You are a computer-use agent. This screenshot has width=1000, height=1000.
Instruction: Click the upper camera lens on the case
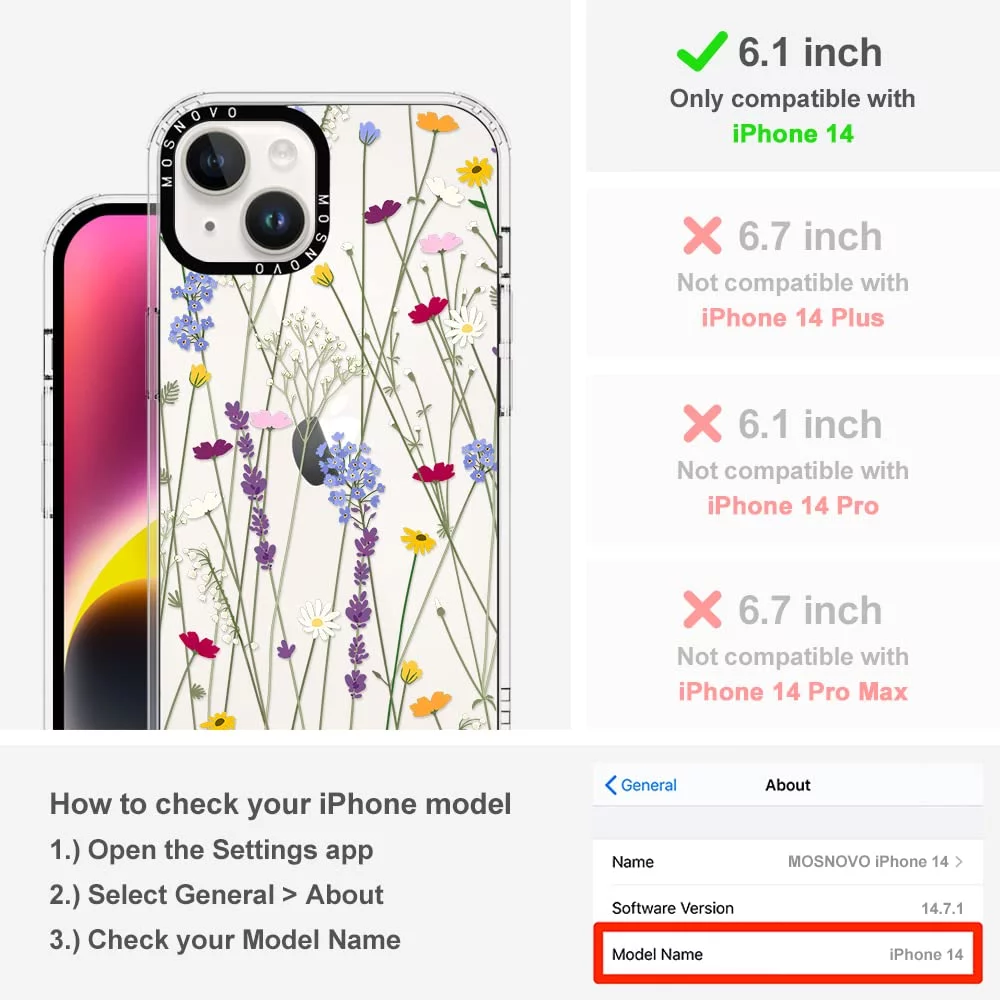click(214, 161)
